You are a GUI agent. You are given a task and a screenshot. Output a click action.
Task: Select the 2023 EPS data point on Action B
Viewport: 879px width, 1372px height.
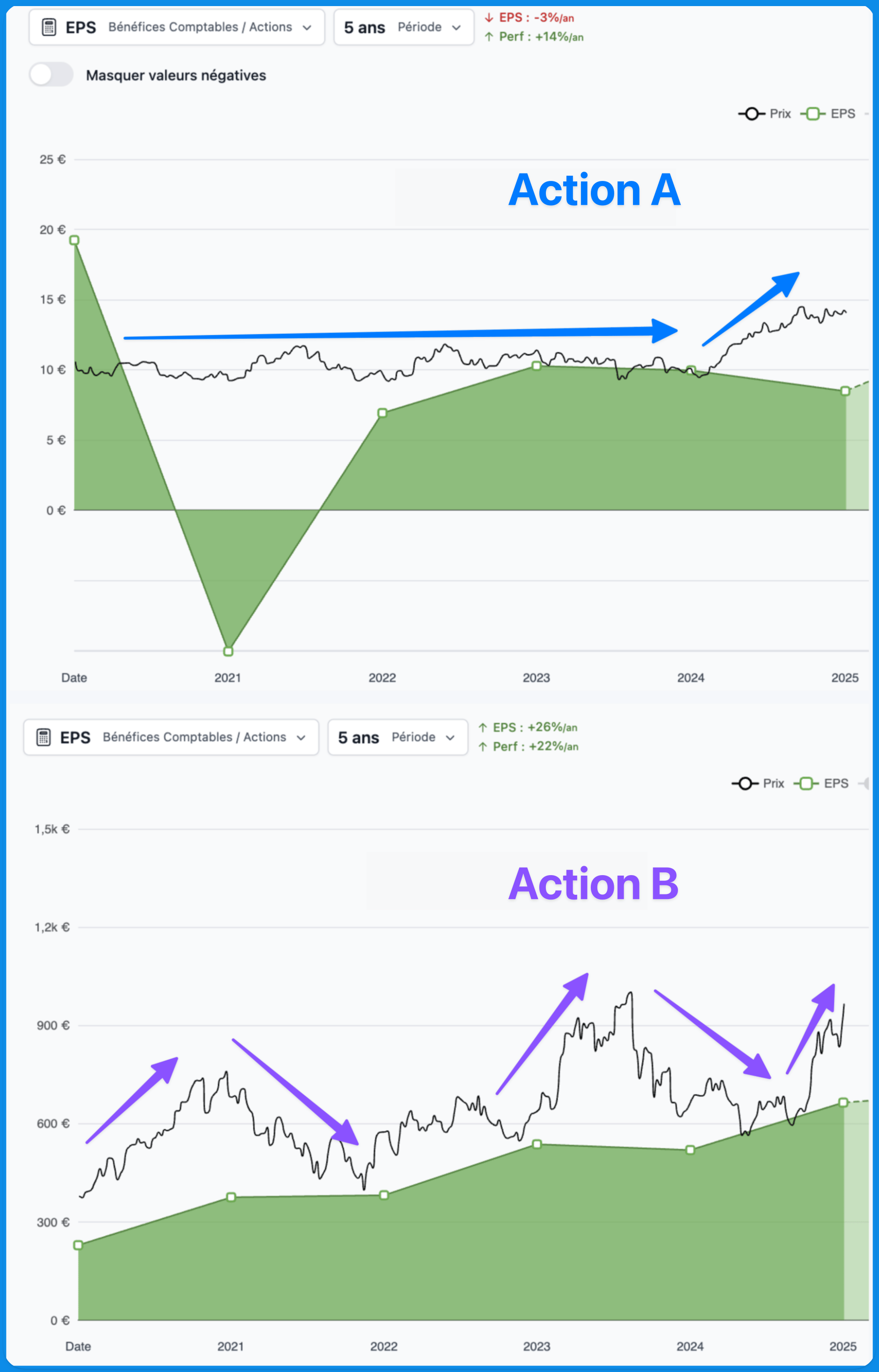(536, 1144)
